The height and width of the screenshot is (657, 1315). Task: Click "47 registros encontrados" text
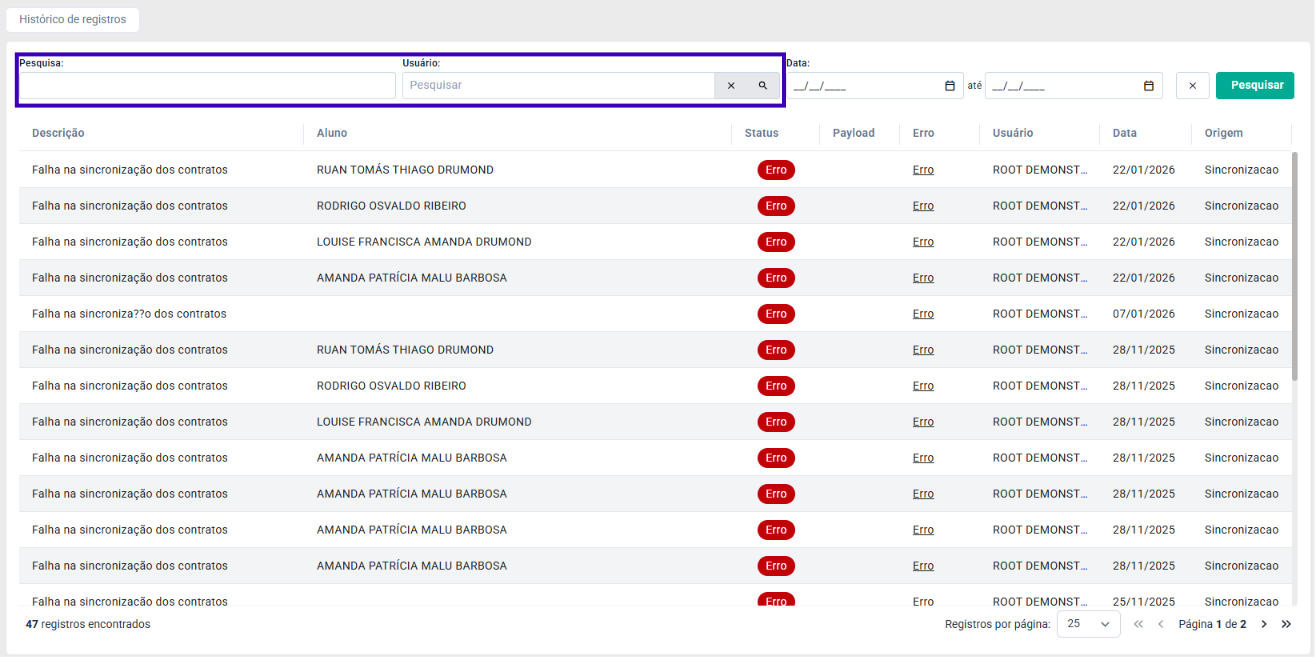coord(88,624)
